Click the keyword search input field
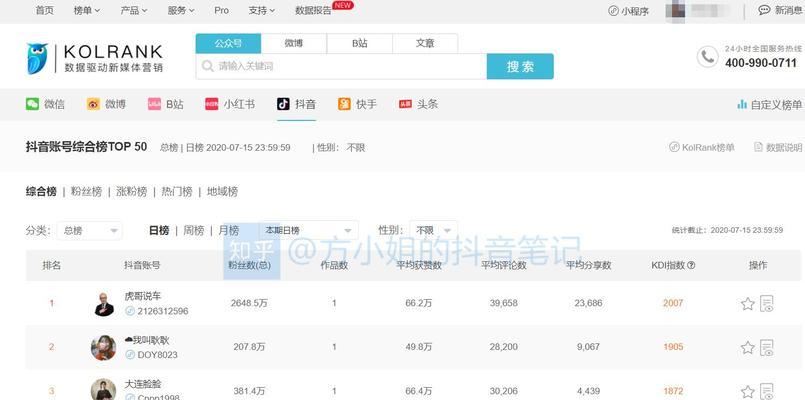Viewport: 805px width, 400px height. point(341,66)
